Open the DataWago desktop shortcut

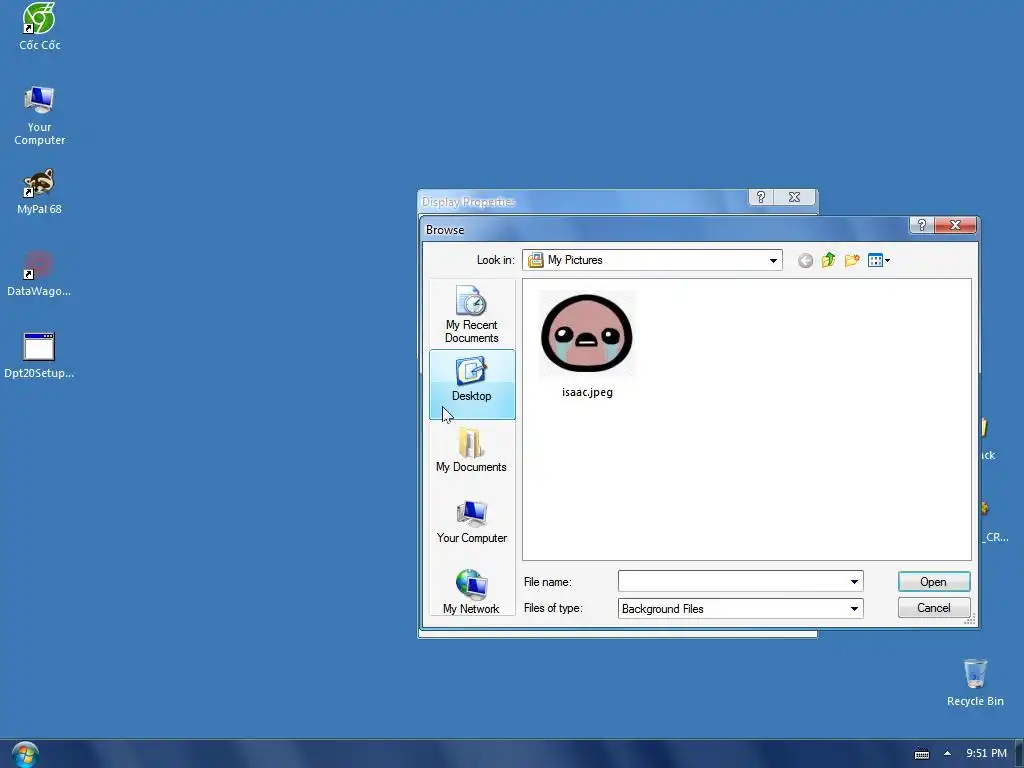pyautogui.click(x=39, y=274)
